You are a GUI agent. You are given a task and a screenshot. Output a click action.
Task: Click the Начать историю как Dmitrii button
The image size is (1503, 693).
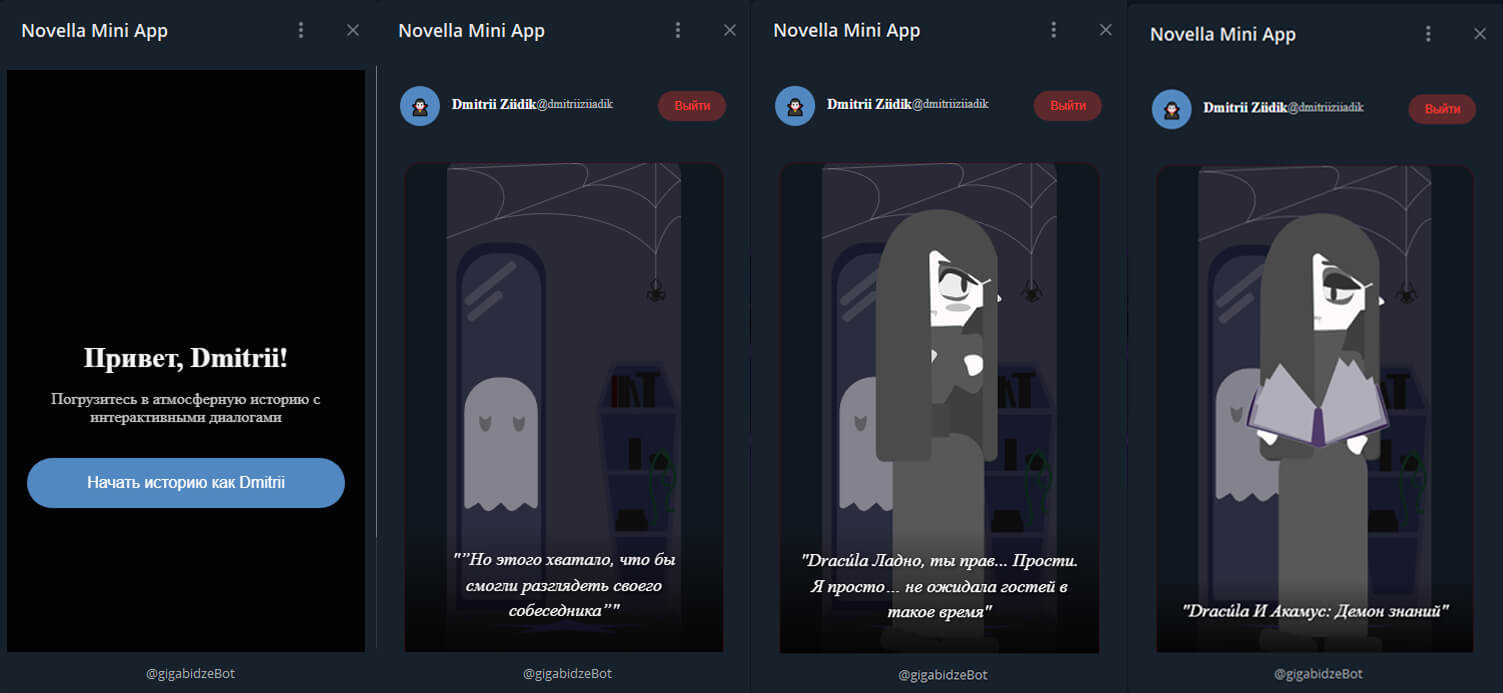pyautogui.click(x=185, y=482)
